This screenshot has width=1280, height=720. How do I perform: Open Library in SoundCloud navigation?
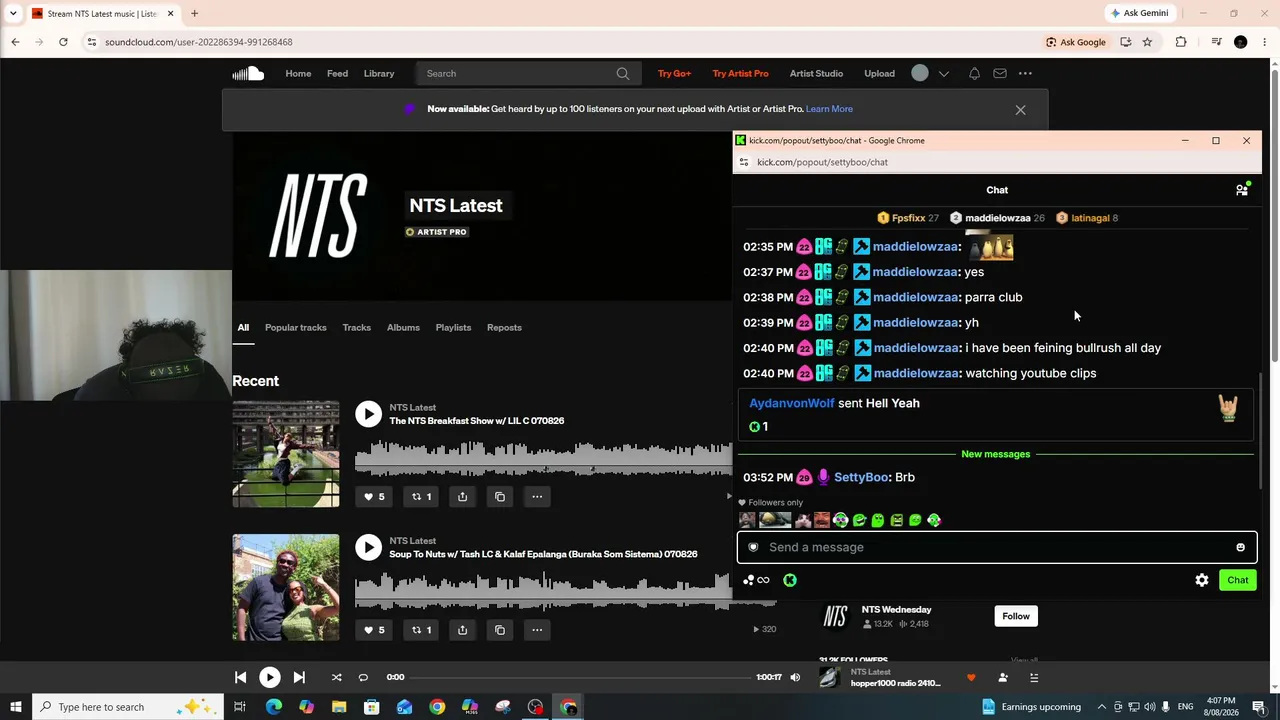tap(379, 73)
